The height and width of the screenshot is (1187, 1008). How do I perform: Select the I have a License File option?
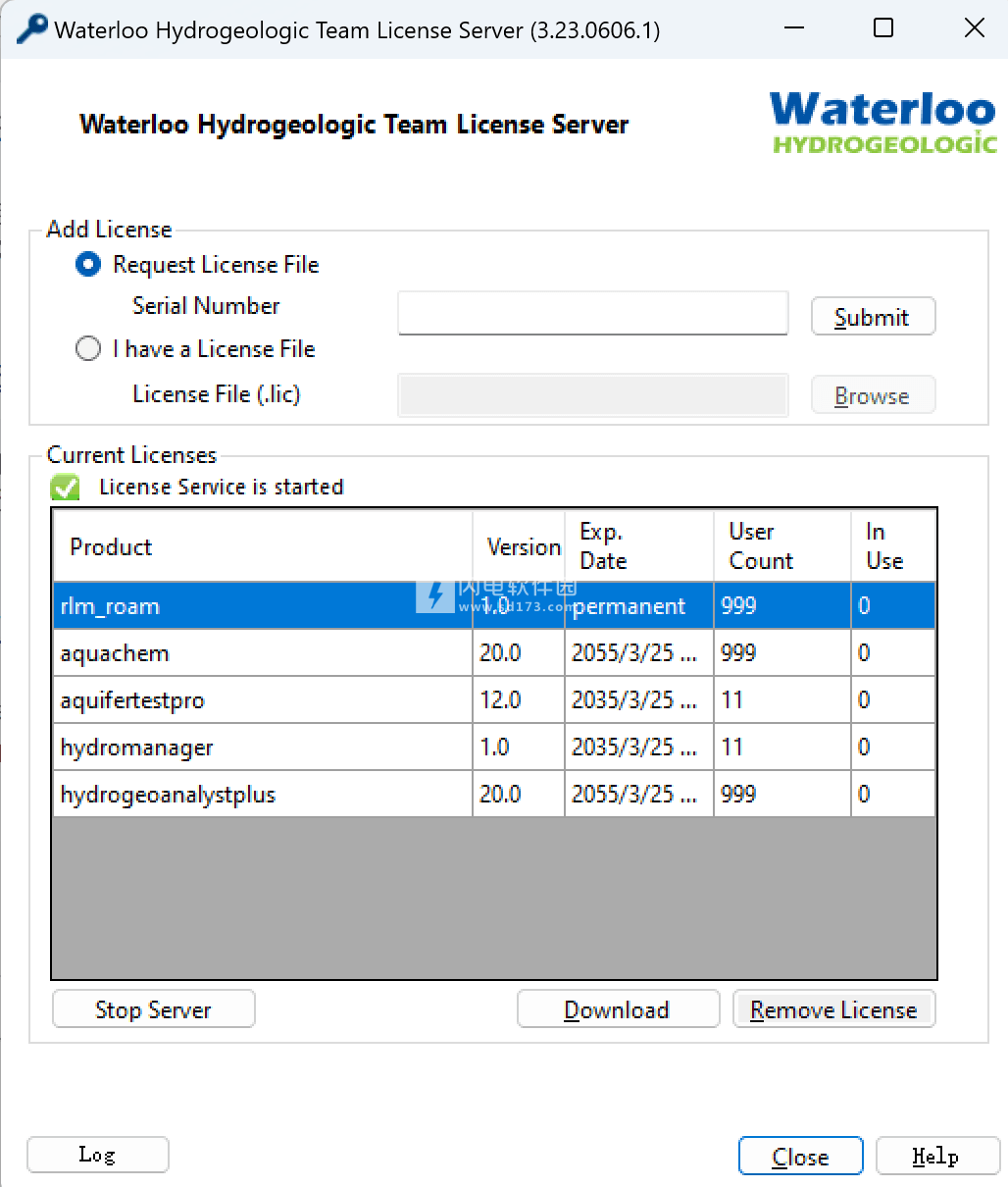point(88,349)
